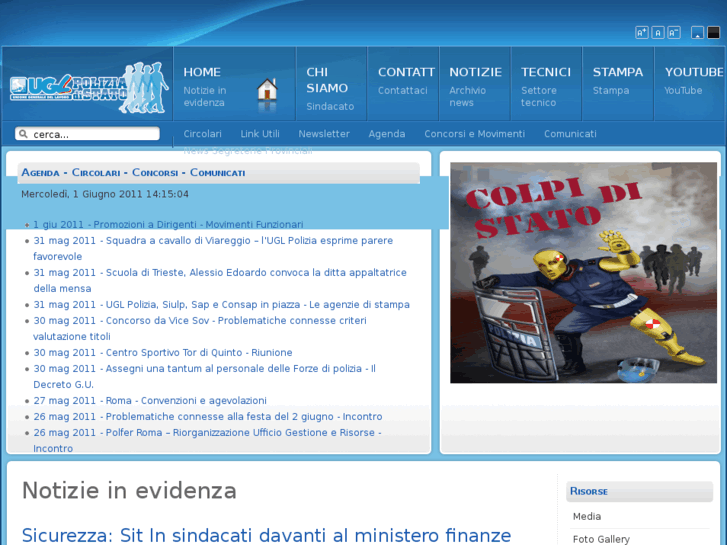
Task: Open Scuola di Trieste news item
Action: pos(220,280)
